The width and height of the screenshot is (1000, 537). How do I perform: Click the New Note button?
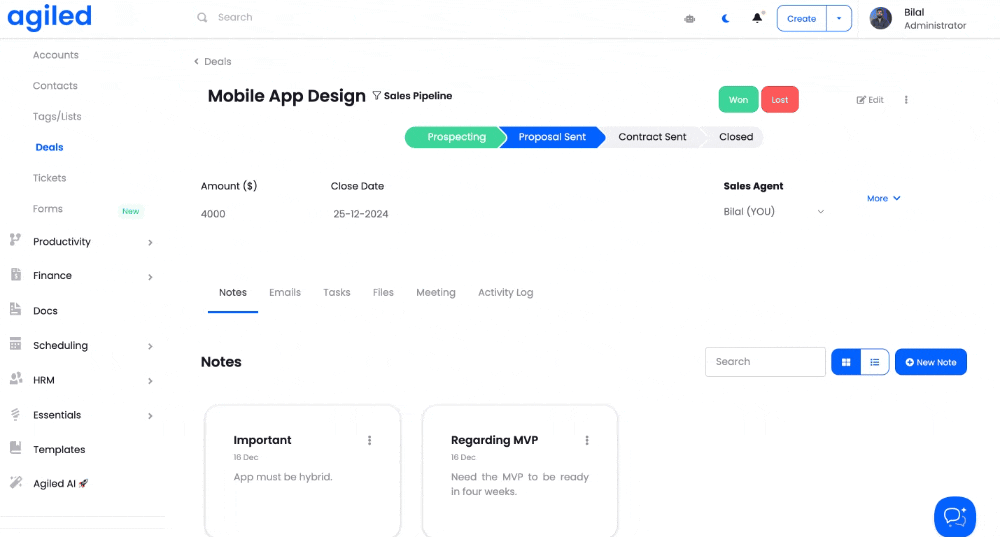tap(930, 362)
